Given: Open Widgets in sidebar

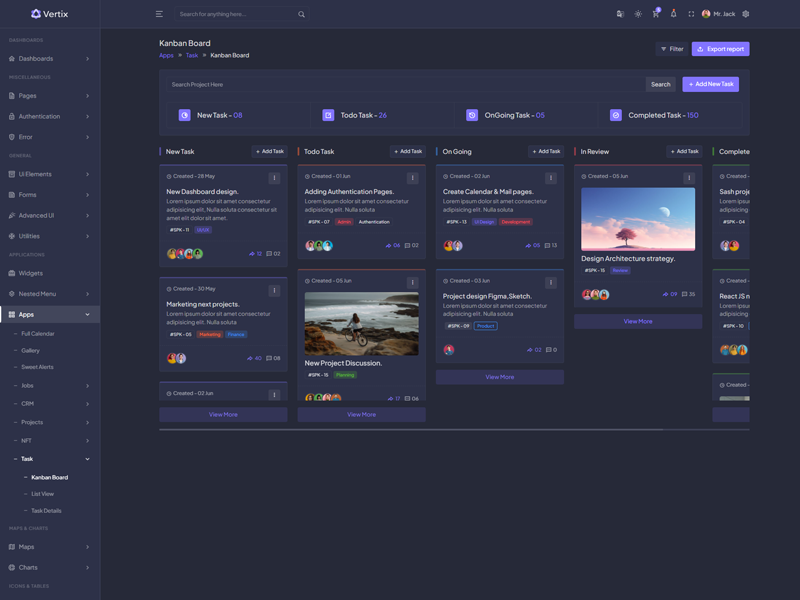Looking at the screenshot, I should 49,273.
